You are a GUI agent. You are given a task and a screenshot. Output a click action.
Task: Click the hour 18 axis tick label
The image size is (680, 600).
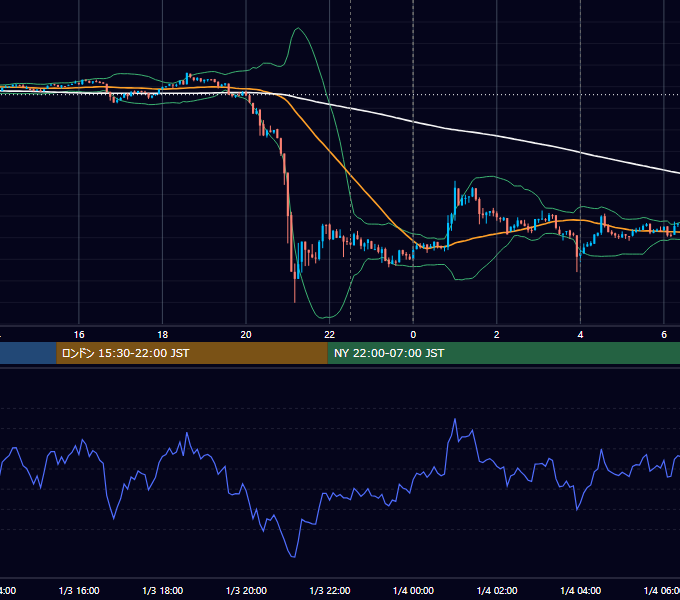pyautogui.click(x=163, y=335)
